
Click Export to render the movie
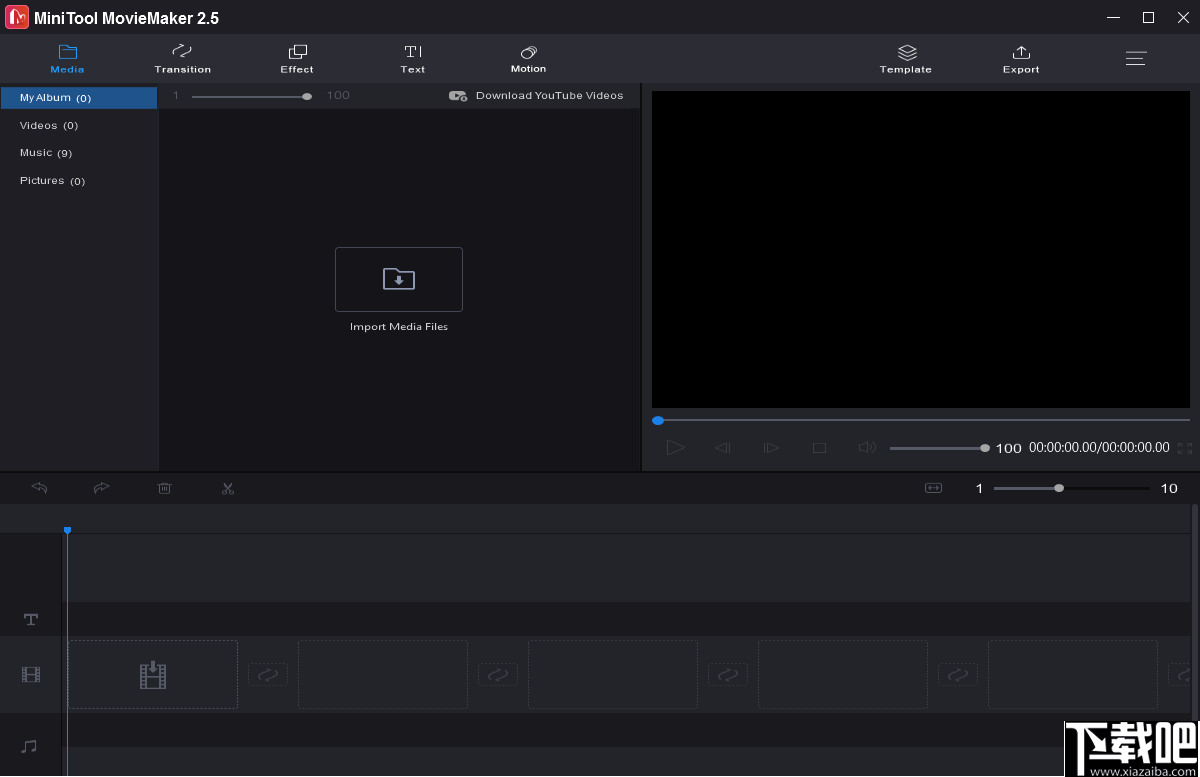(x=1020, y=59)
